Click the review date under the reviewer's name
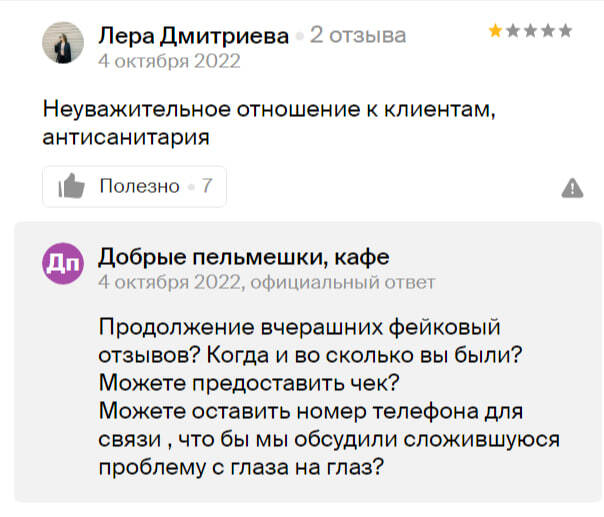Screen dimensions: 604x517 pos(169,59)
